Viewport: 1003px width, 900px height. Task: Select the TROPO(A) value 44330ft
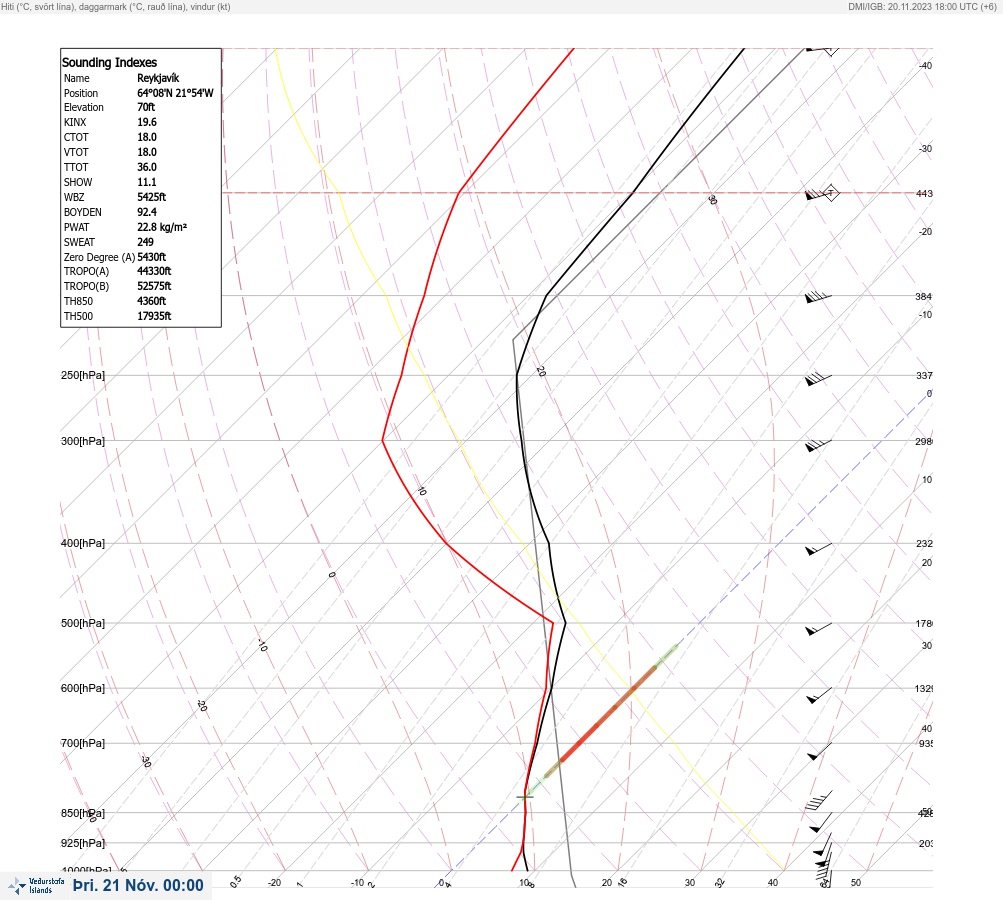point(154,271)
